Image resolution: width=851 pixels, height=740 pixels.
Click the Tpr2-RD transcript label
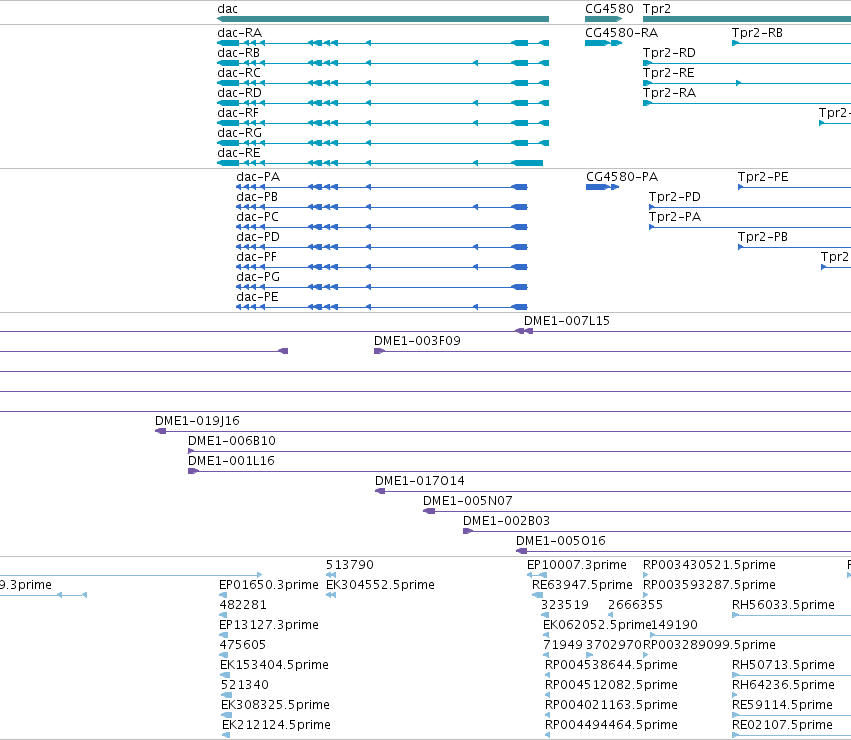(669, 53)
